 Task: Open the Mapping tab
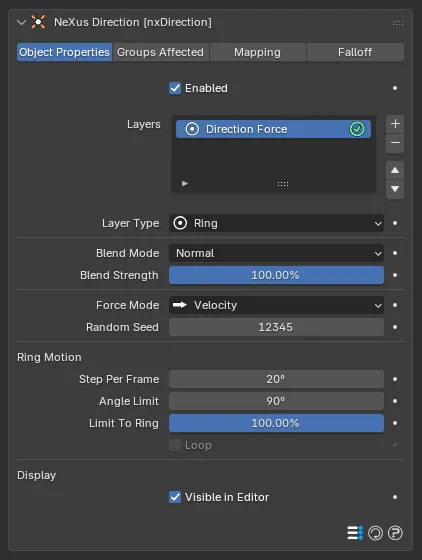coord(257,52)
